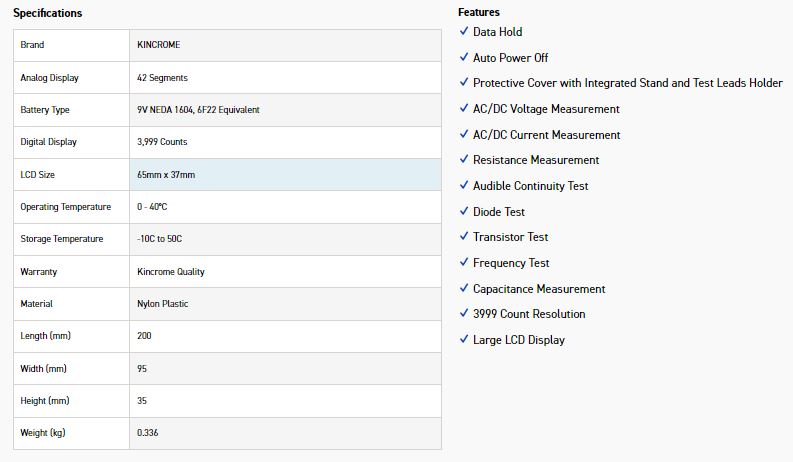Click the checkmark next to Auto Power Off
Viewport: 793px width, 462px height.
(463, 58)
